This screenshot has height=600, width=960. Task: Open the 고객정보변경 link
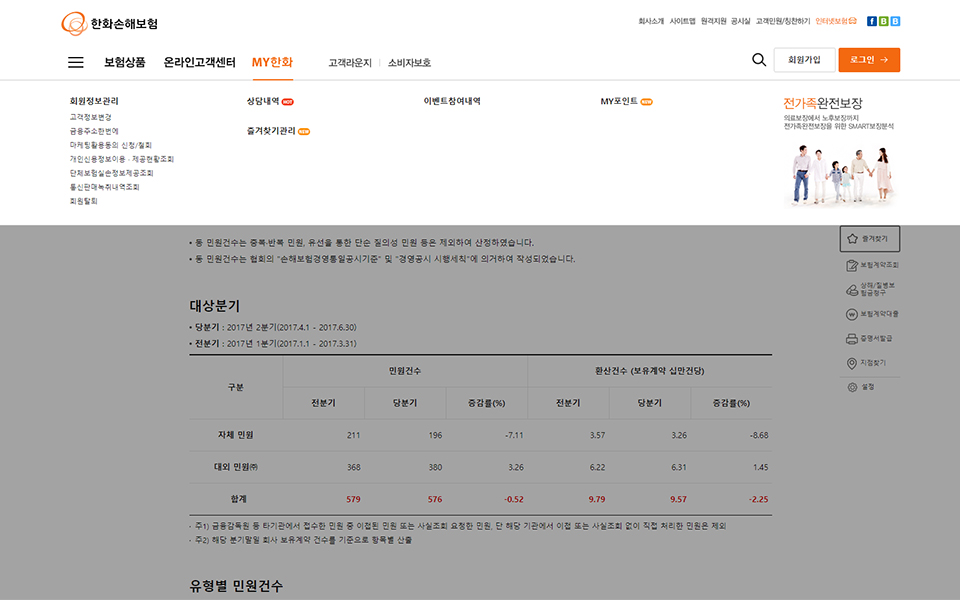91,117
